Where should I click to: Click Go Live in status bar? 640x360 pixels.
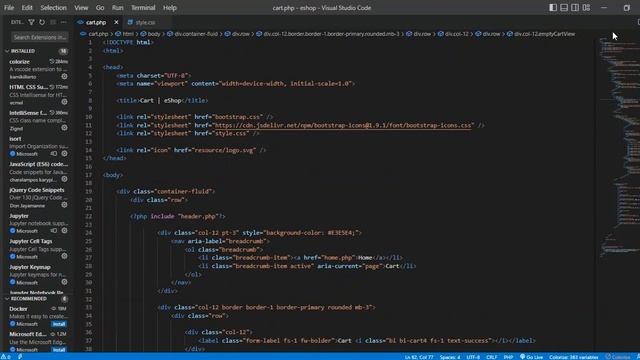pyautogui.click(x=531, y=357)
